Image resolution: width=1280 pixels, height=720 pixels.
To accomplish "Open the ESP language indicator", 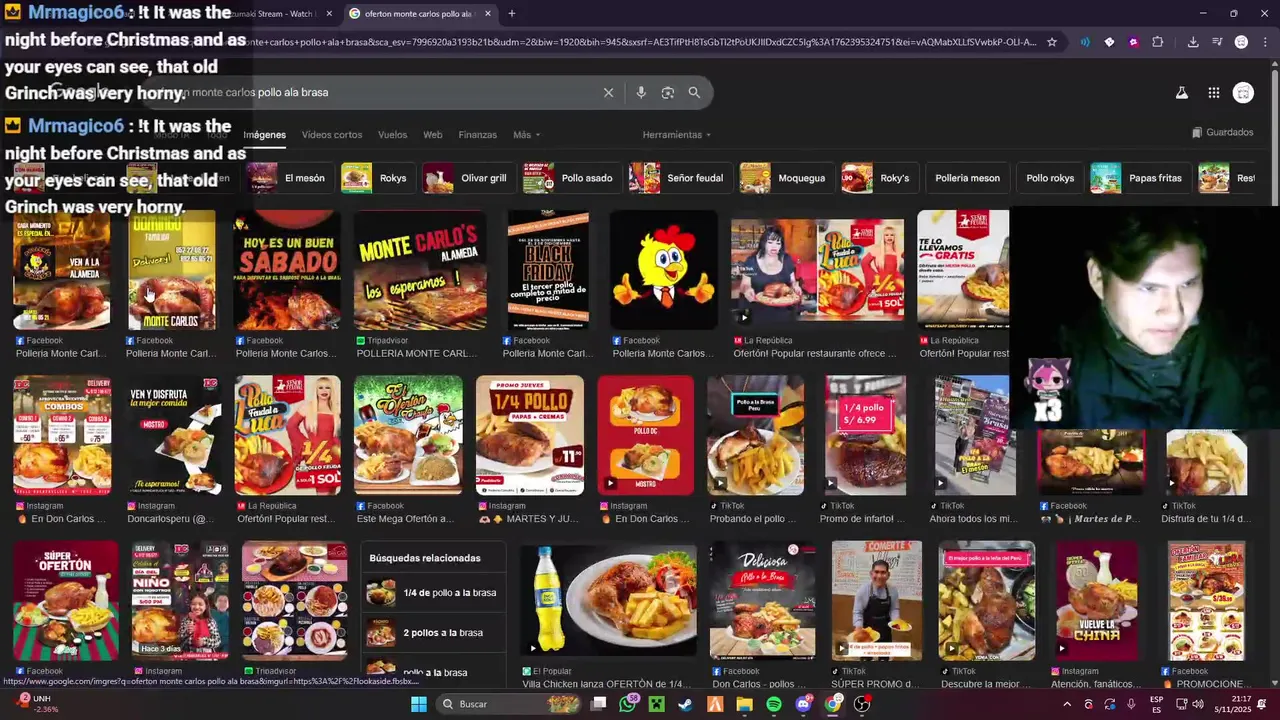I will (x=1156, y=704).
